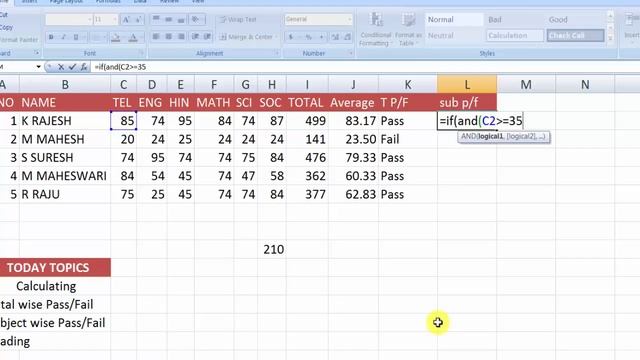640x360 pixels.
Task: Apply the Good cell style
Action: (x=576, y=20)
